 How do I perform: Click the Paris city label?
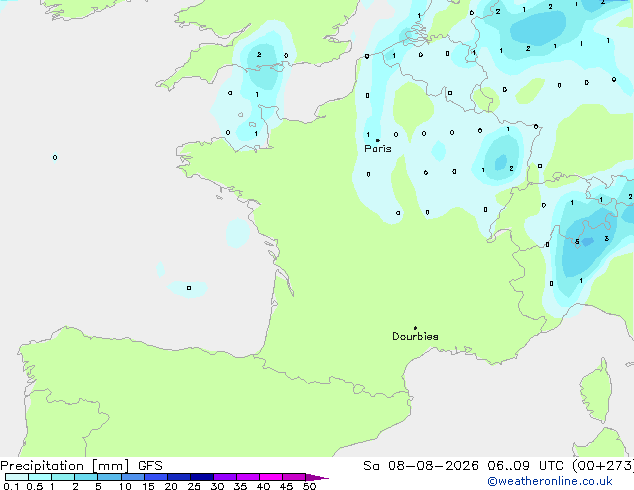(378, 149)
